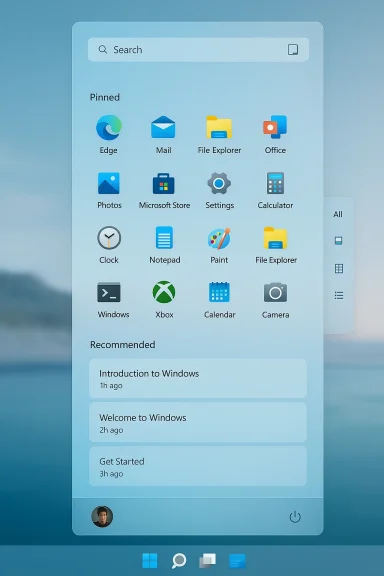Open Welcome to Windows recommendation
This screenshot has width=384, height=576.
pos(198,422)
